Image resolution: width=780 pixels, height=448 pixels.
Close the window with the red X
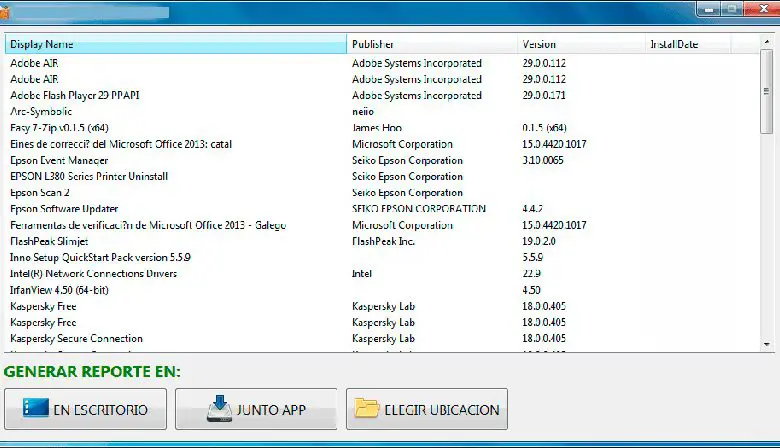coord(762,9)
